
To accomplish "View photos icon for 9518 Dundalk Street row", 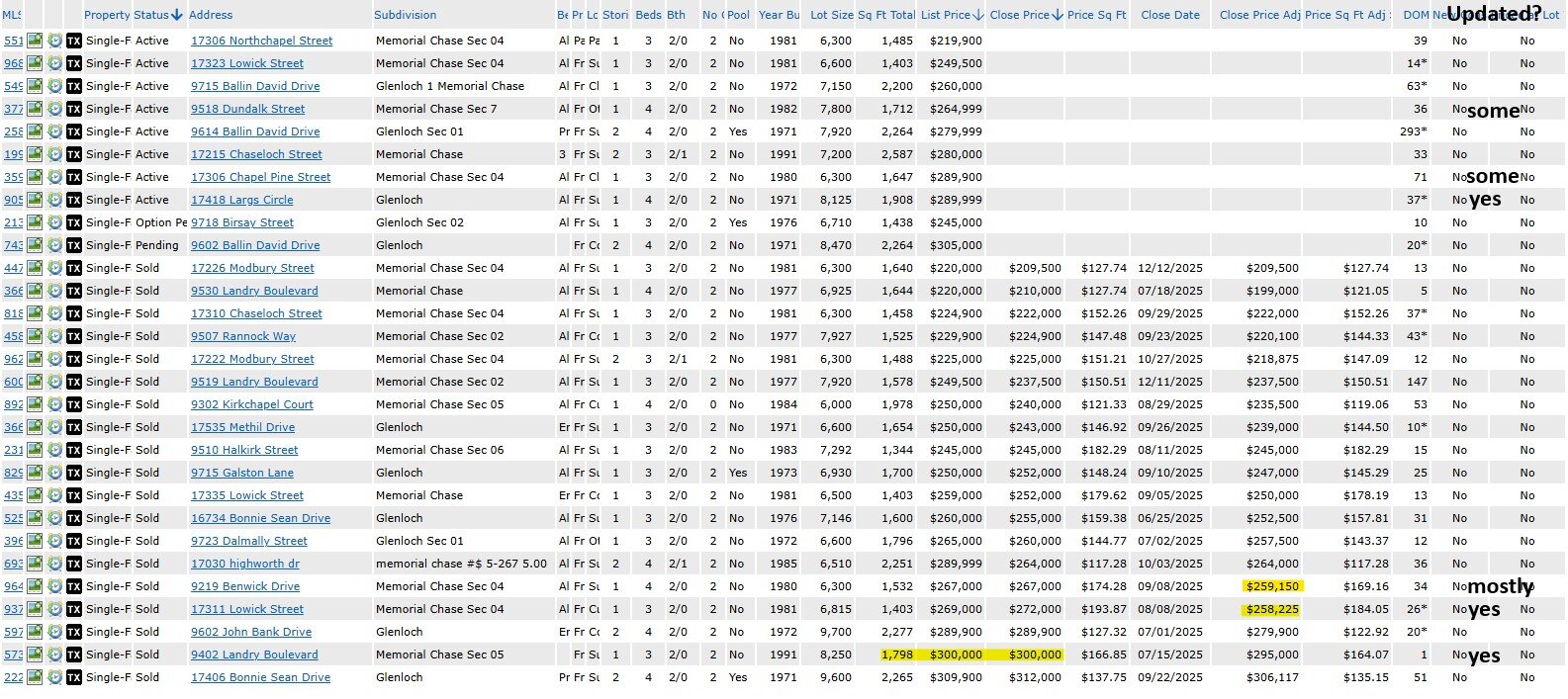I will (x=35, y=109).
